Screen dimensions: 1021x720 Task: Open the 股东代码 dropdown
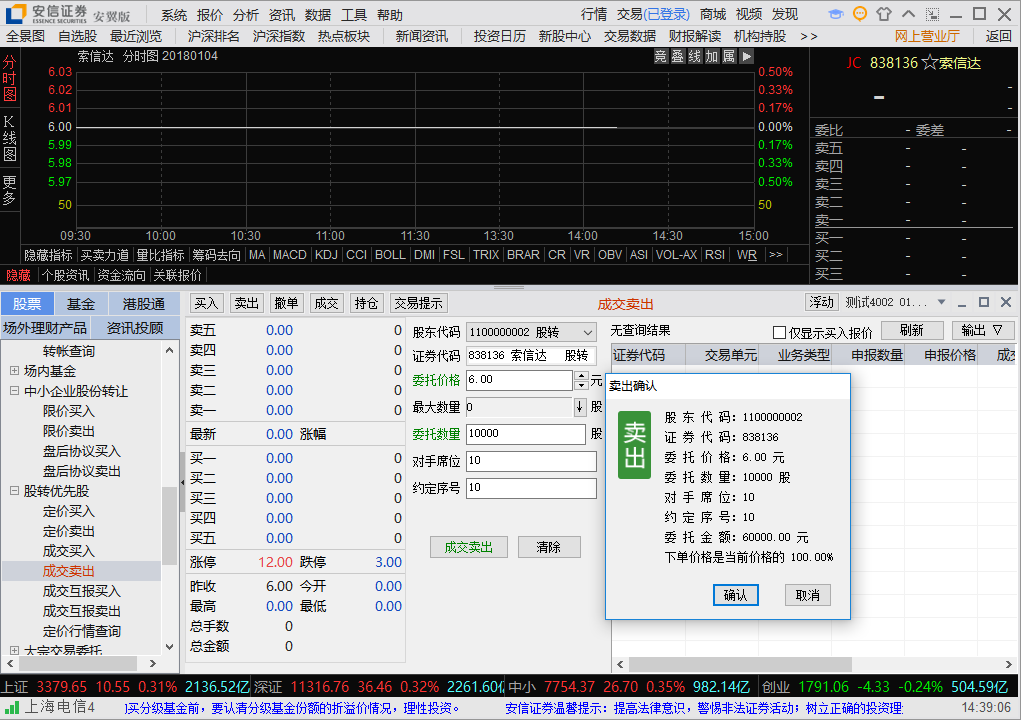(587, 333)
